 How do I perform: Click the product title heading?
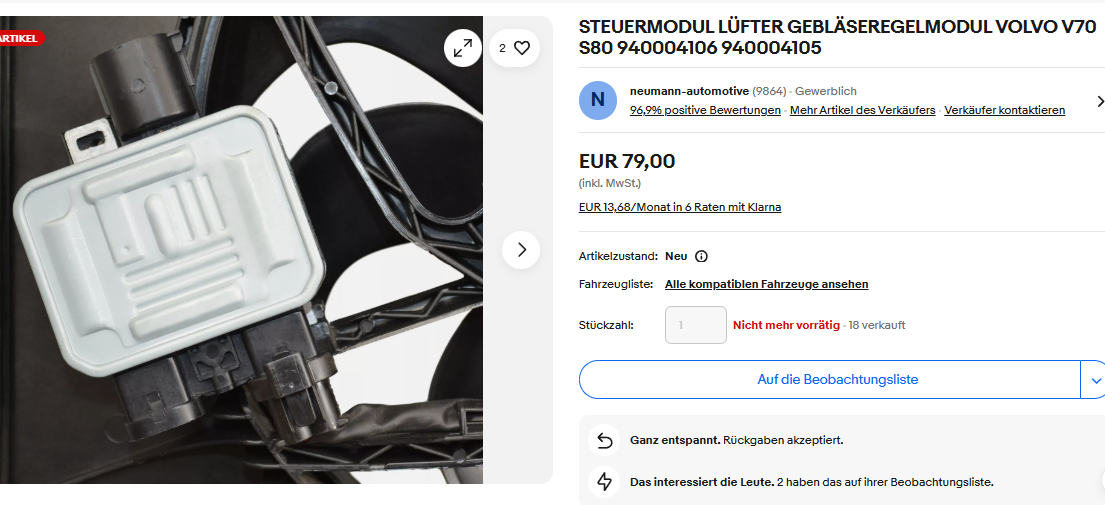[x=837, y=37]
